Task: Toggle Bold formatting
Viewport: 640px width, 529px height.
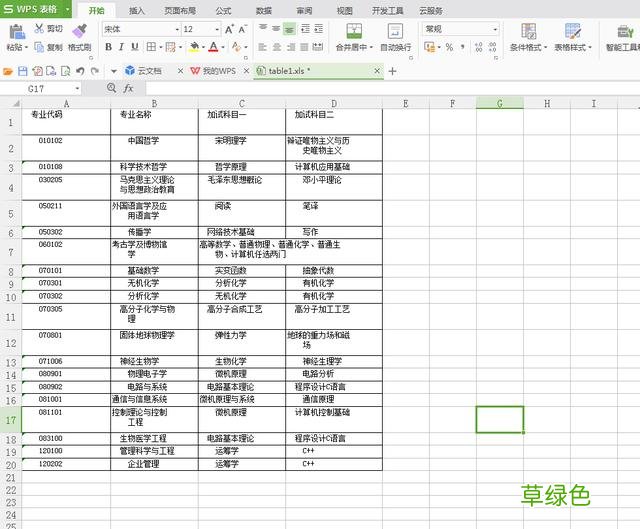Action: 108,47
